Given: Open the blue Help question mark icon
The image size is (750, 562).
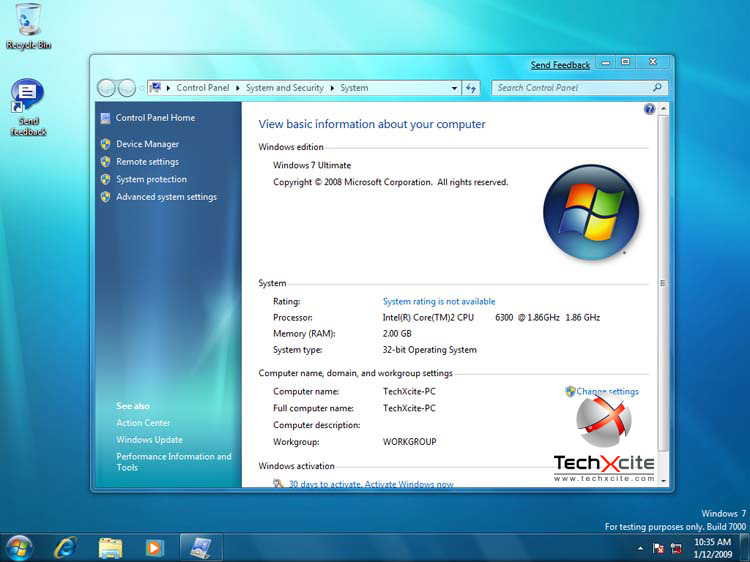Looking at the screenshot, I should click(649, 109).
